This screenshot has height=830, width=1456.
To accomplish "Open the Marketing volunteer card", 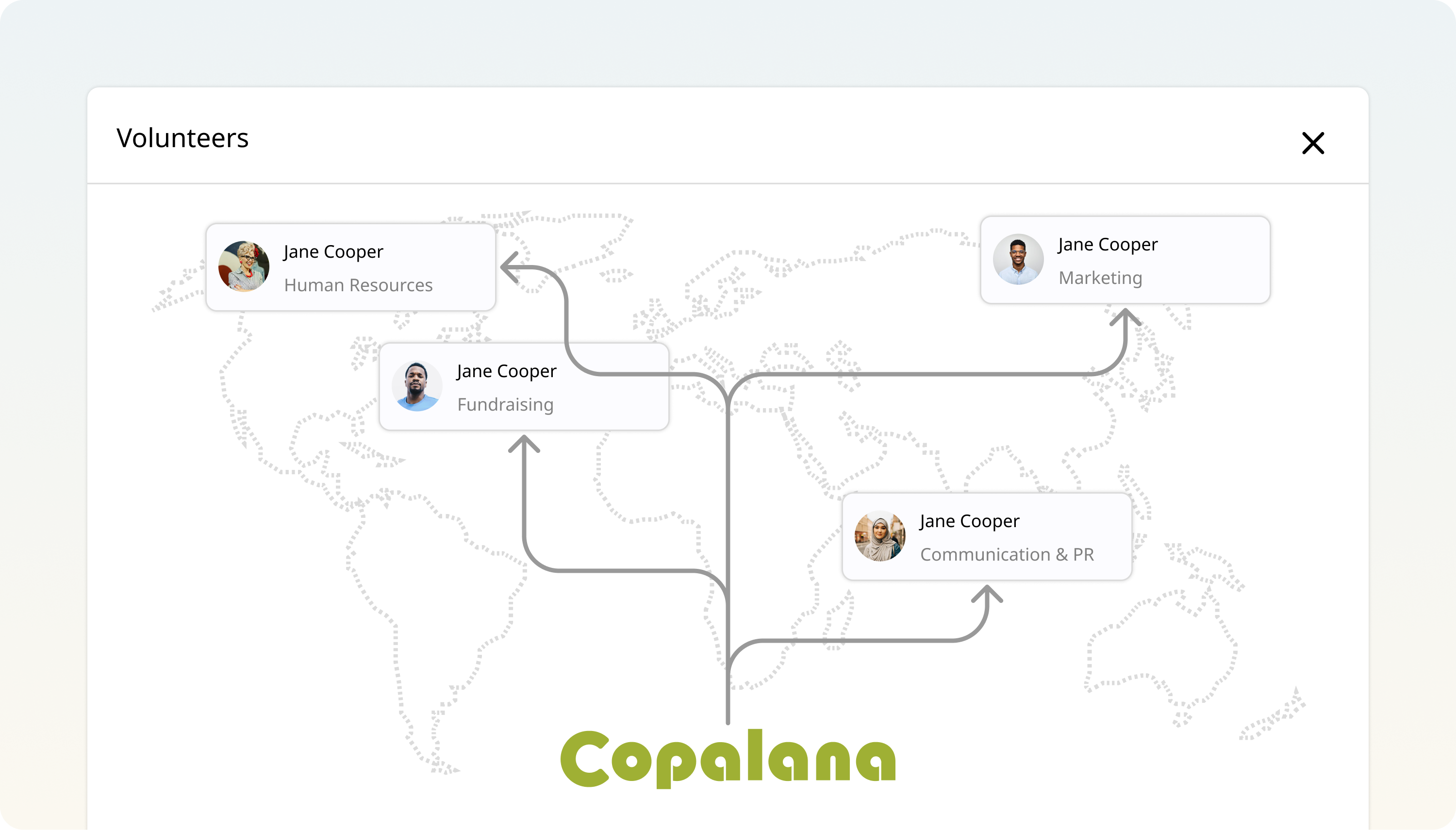I will tap(1125, 260).
